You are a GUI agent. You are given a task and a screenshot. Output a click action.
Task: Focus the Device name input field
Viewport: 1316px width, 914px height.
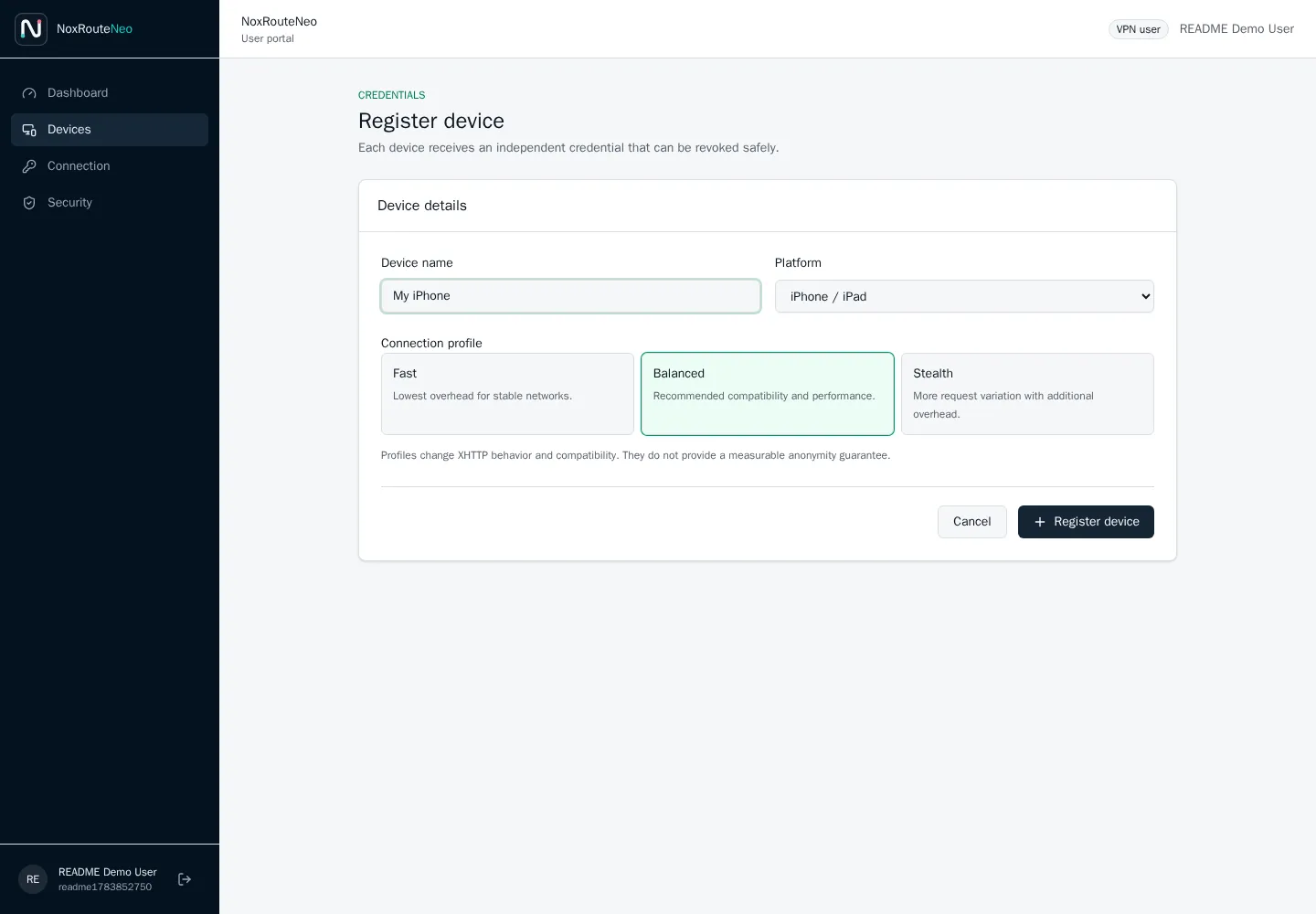click(570, 296)
